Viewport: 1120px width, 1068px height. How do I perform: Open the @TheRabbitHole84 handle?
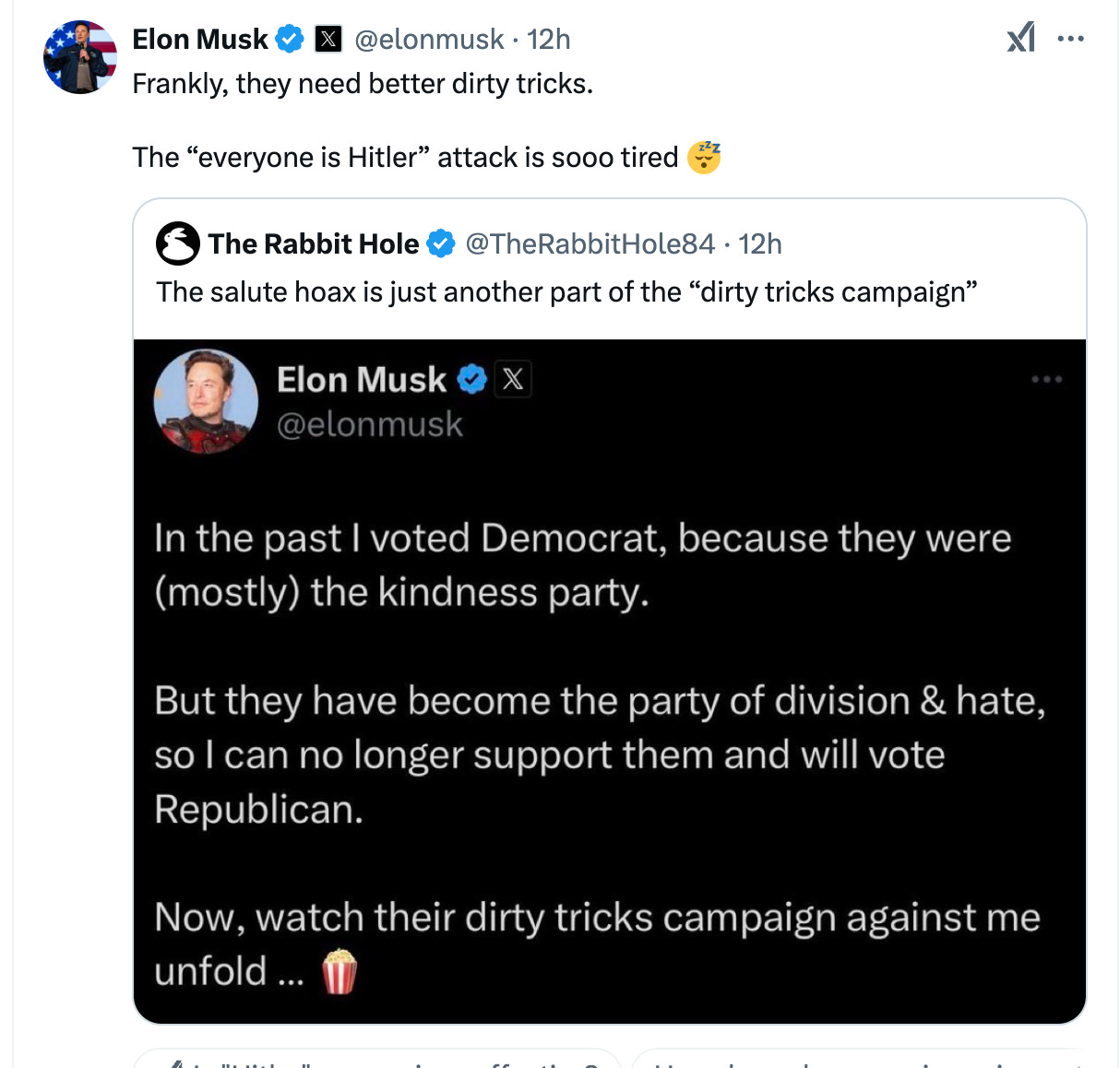tap(590, 244)
